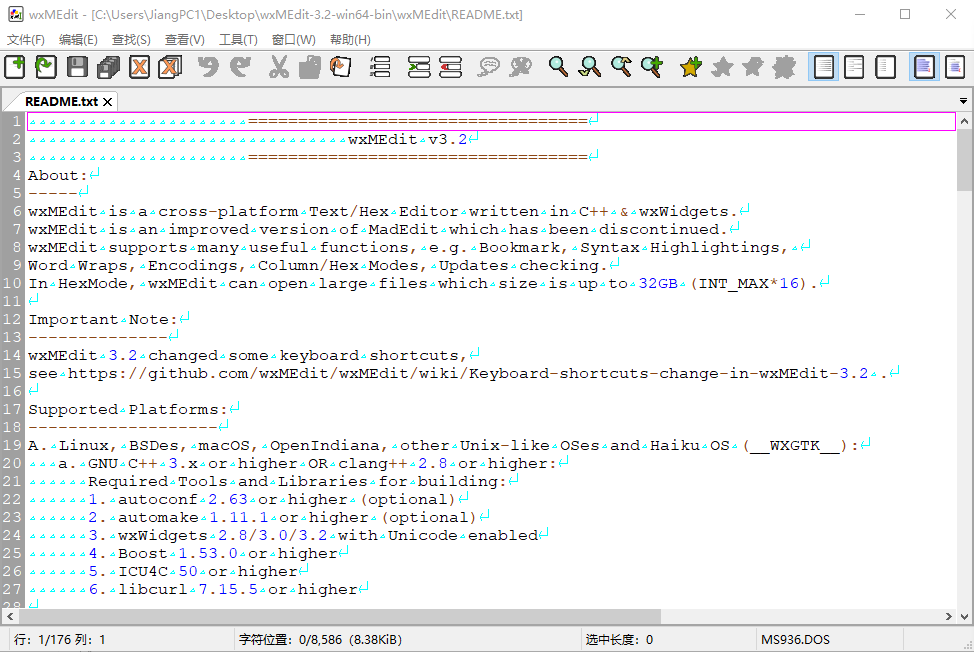Click horizontal scrollbar left arrow
Image resolution: width=974 pixels, height=652 pixels.
[x=9, y=617]
